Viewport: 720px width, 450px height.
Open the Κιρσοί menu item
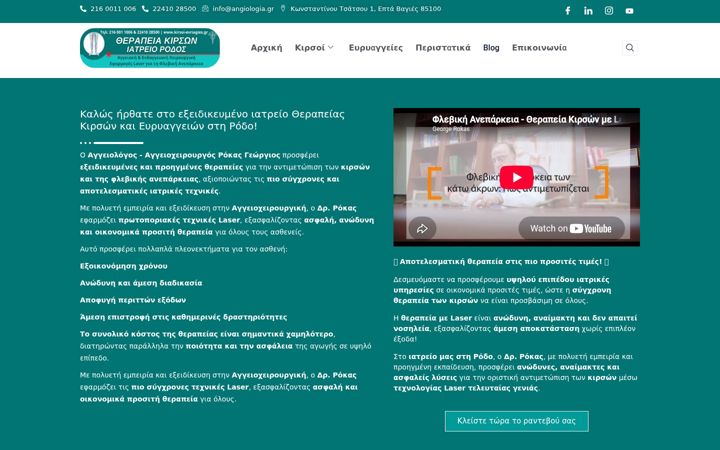pyautogui.click(x=309, y=48)
